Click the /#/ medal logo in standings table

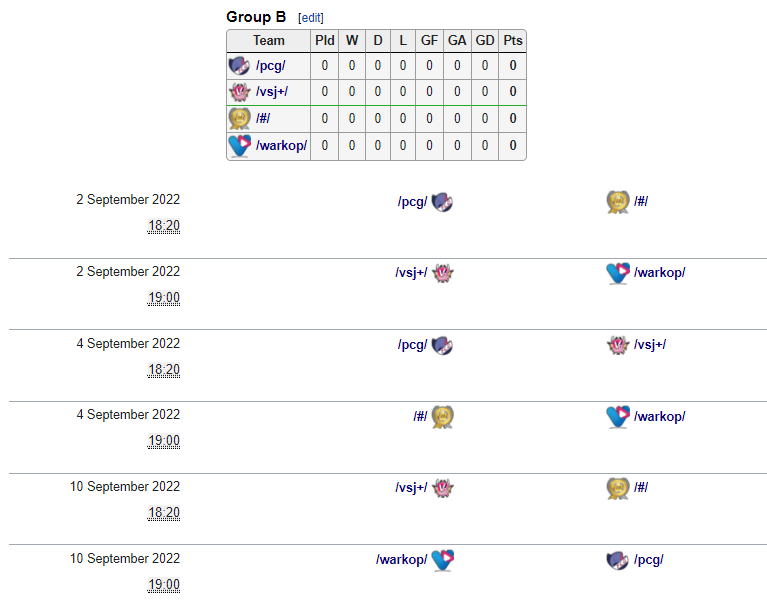pos(239,119)
